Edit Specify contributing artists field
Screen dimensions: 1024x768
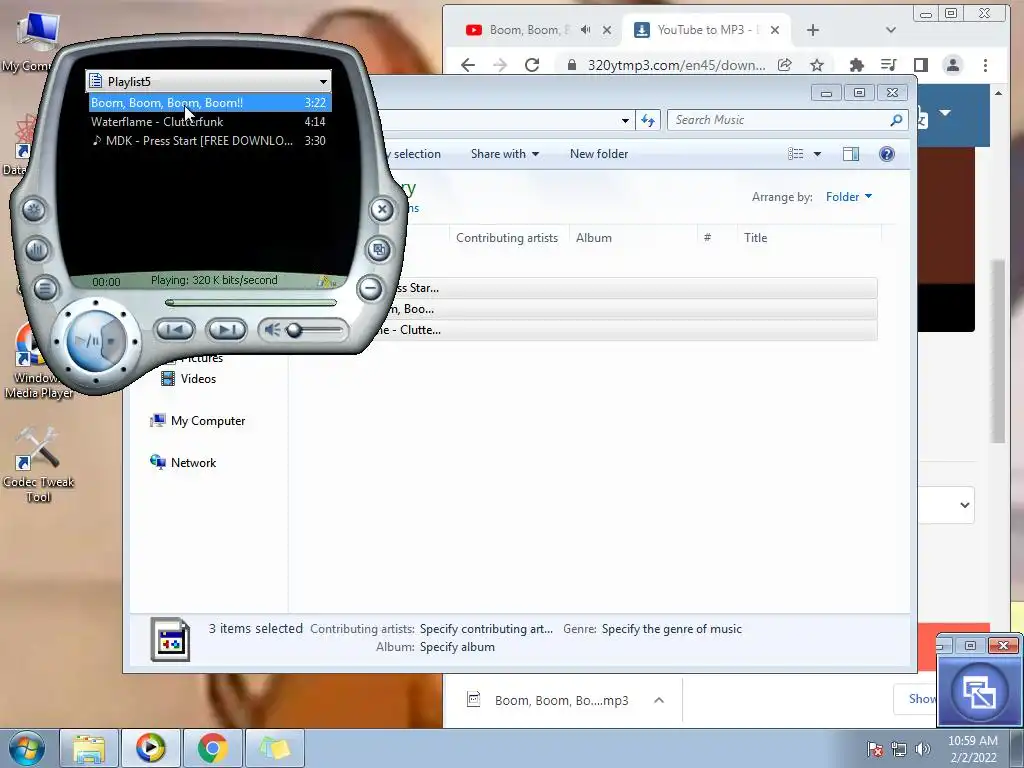tap(487, 629)
